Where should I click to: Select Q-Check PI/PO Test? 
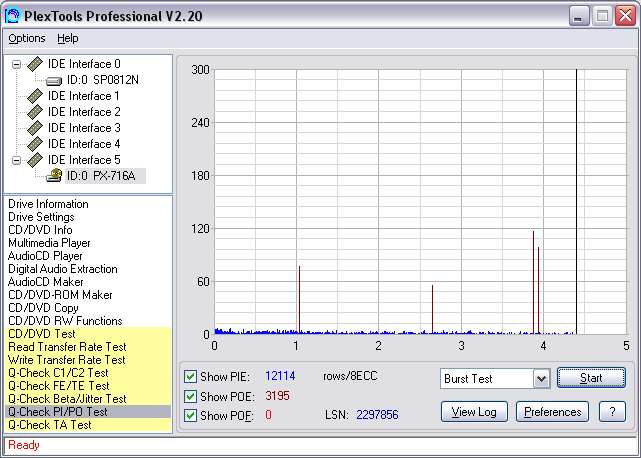pyautogui.click(x=88, y=412)
